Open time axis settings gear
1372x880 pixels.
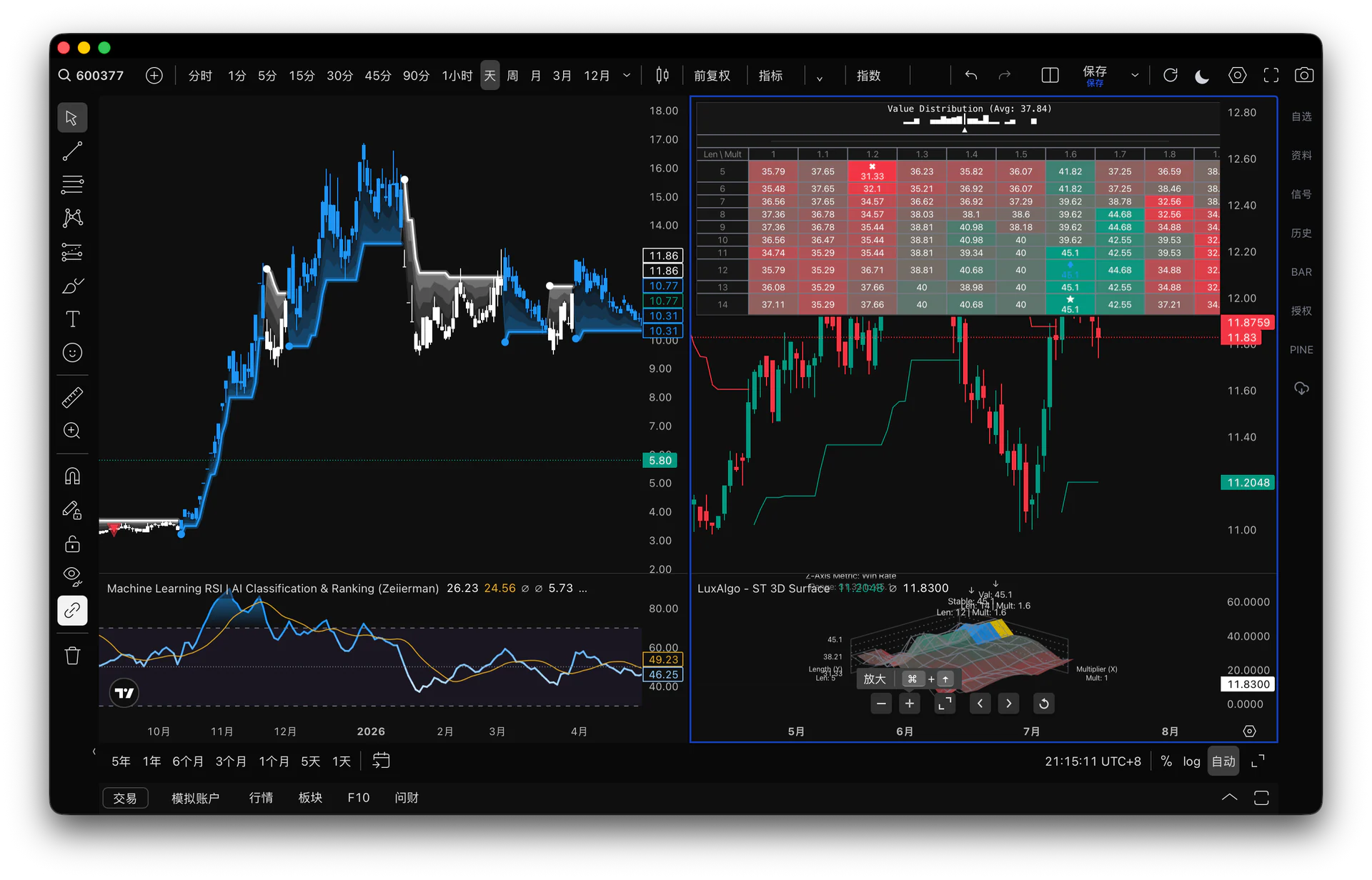[x=1249, y=731]
